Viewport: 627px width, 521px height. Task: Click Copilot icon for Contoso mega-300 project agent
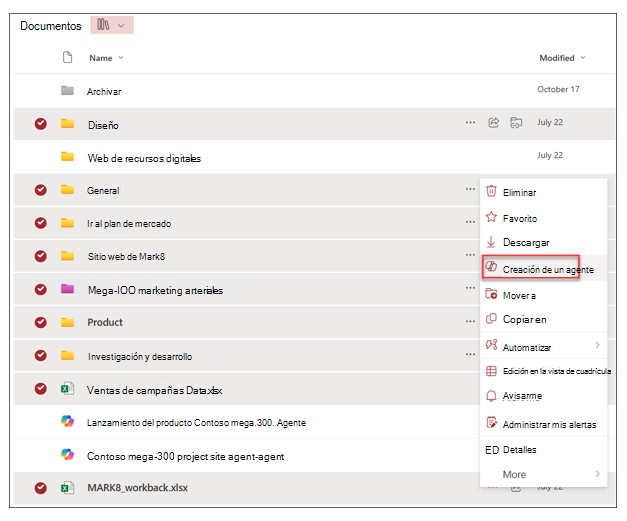[x=67, y=454]
